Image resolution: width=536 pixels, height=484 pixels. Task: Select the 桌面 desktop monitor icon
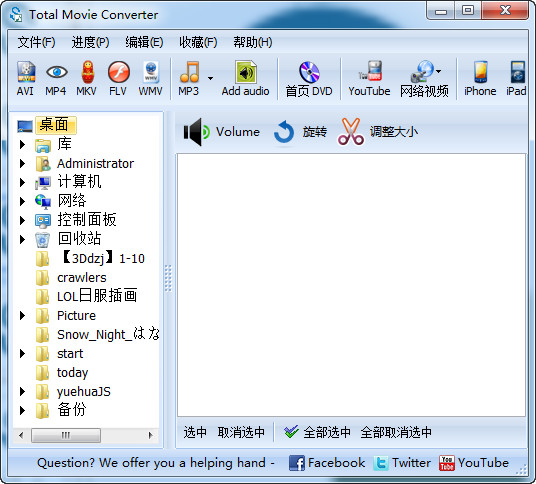pos(25,126)
